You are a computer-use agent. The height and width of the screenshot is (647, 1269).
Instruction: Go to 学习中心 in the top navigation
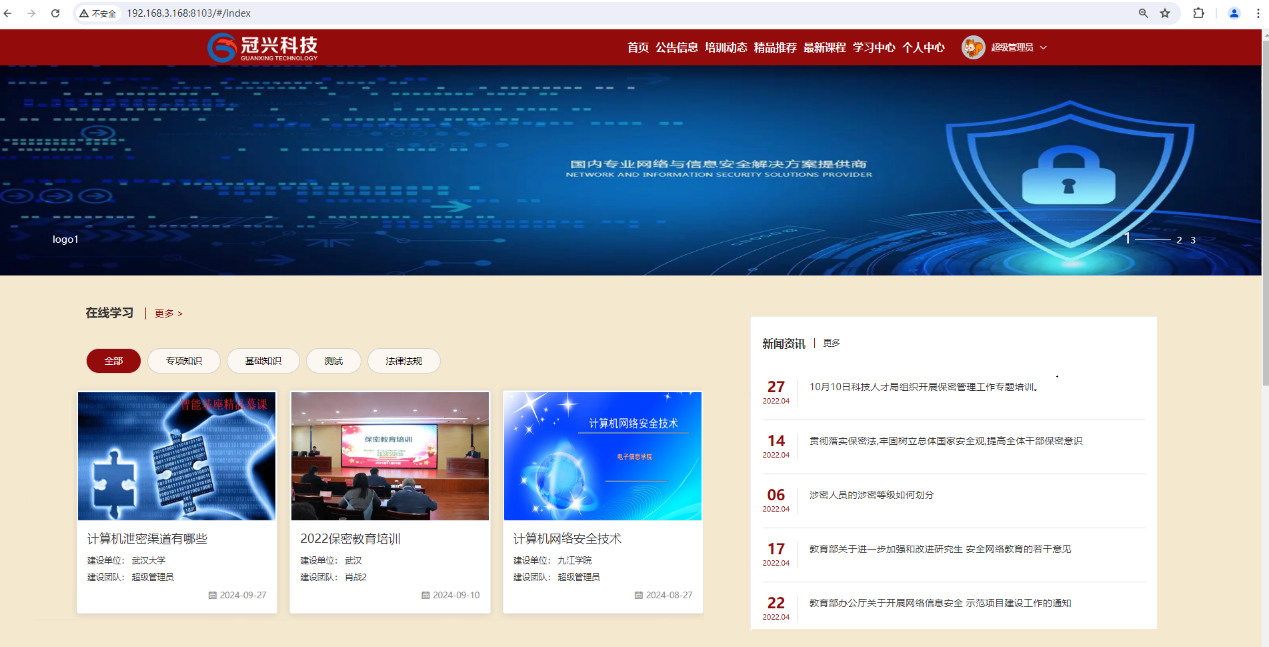[x=873, y=47]
